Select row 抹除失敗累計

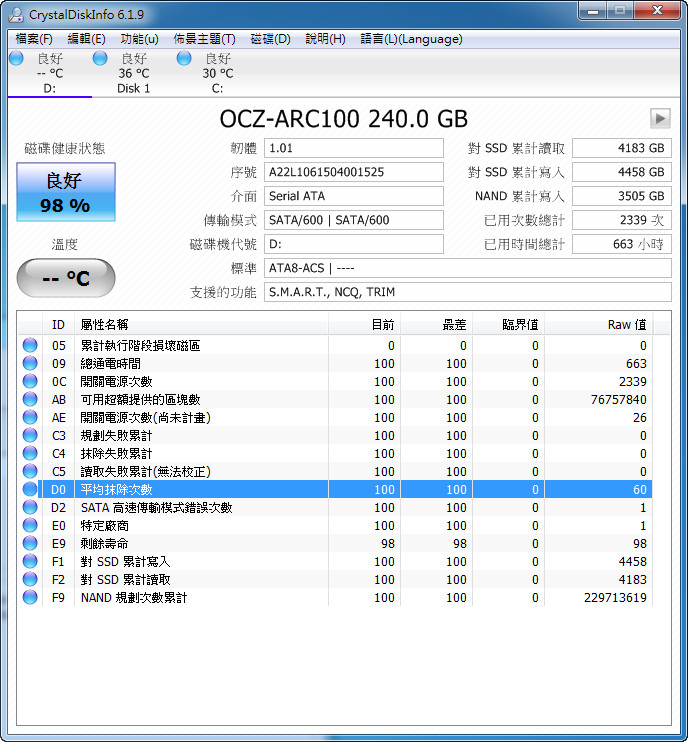click(x=335, y=453)
